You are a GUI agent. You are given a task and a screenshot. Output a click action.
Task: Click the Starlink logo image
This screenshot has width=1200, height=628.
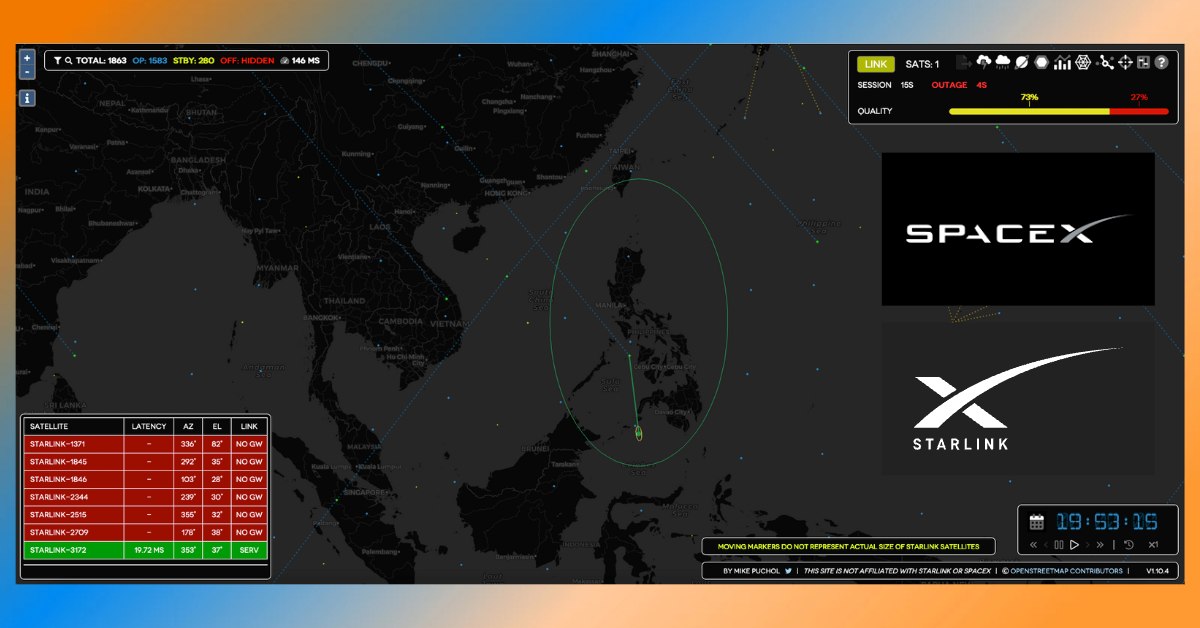point(1018,399)
